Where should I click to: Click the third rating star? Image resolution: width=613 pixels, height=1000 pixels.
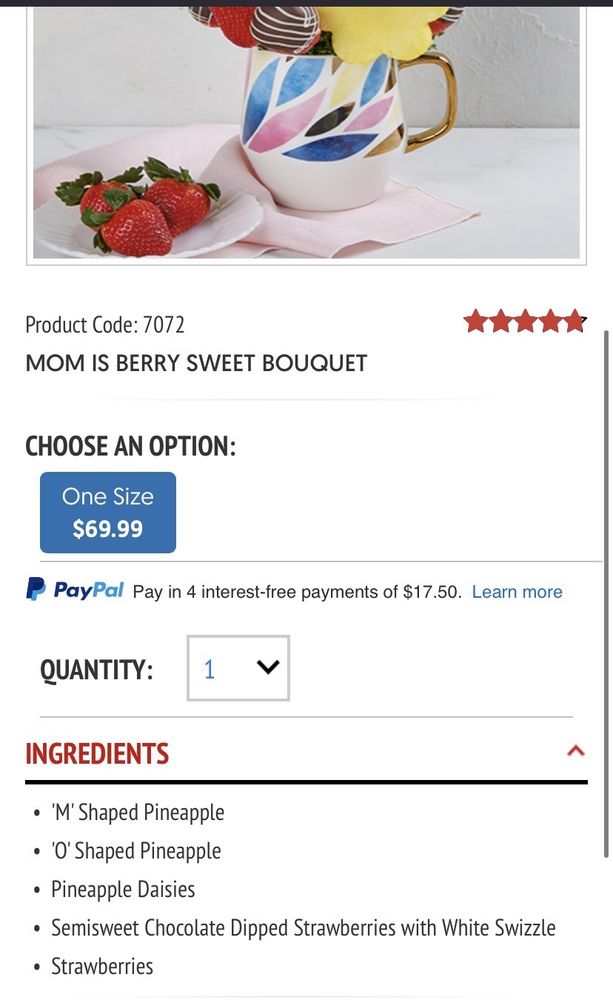coord(525,321)
